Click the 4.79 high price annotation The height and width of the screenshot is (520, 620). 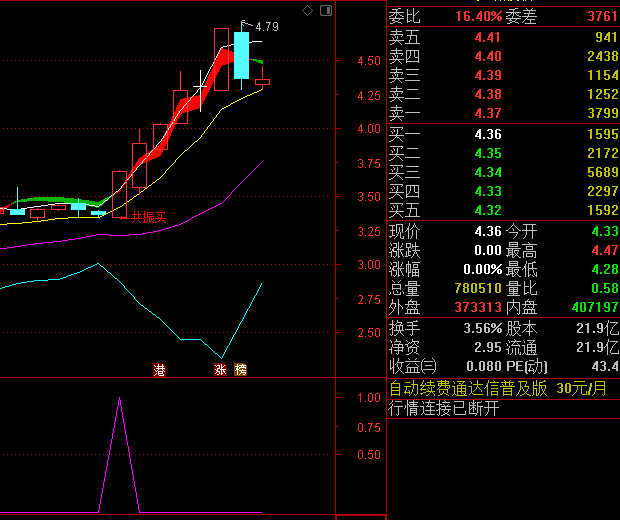(267, 27)
